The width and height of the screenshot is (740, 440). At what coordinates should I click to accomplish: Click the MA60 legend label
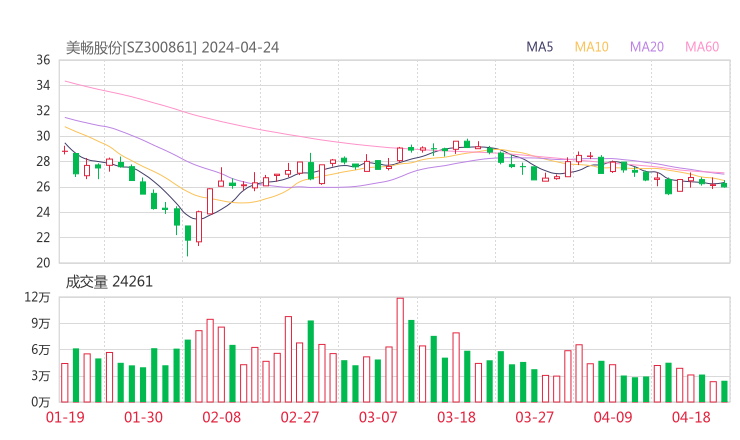[702, 47]
